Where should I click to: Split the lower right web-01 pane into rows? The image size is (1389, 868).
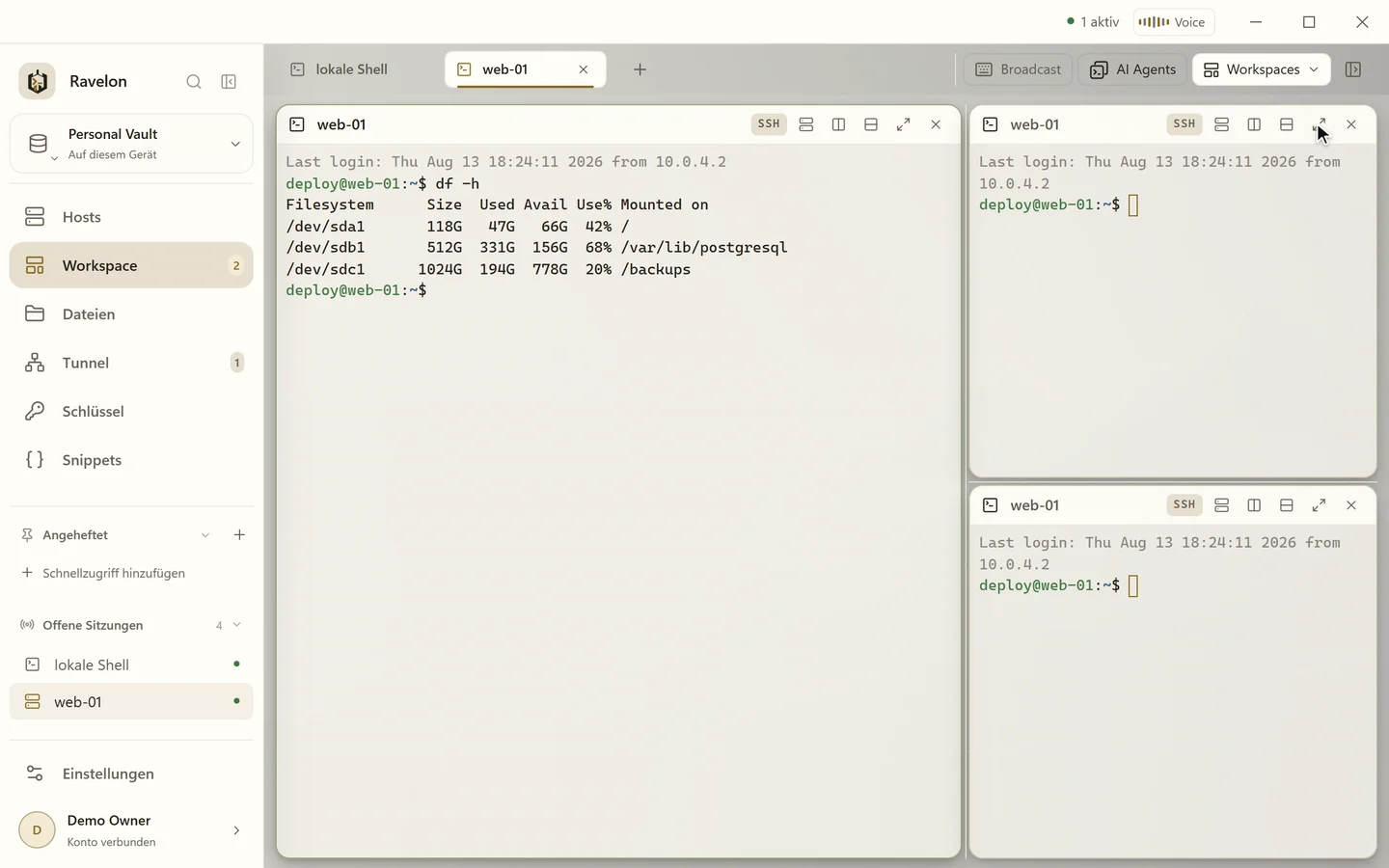(1287, 505)
